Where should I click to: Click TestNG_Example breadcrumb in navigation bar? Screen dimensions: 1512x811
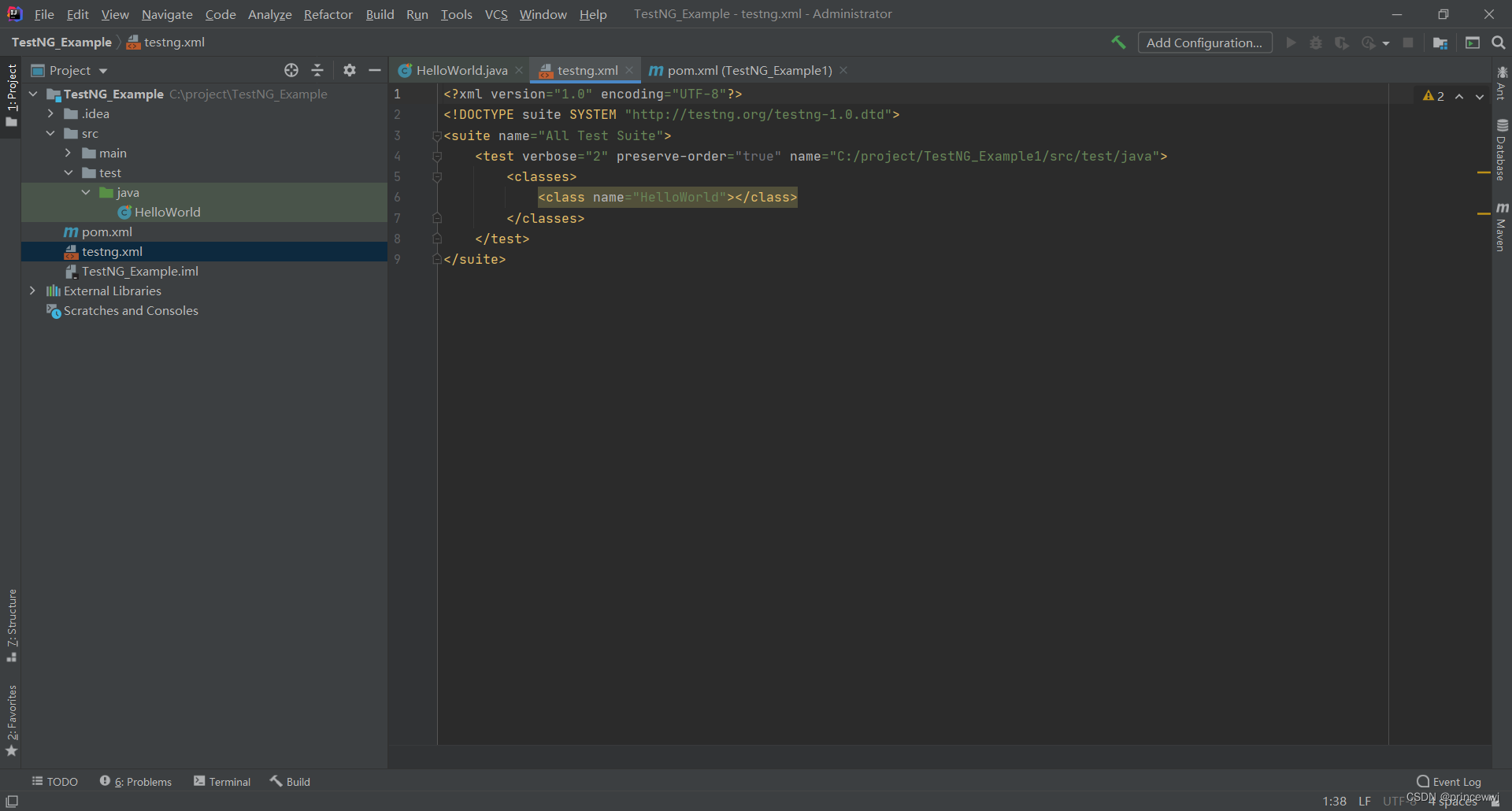coord(61,42)
